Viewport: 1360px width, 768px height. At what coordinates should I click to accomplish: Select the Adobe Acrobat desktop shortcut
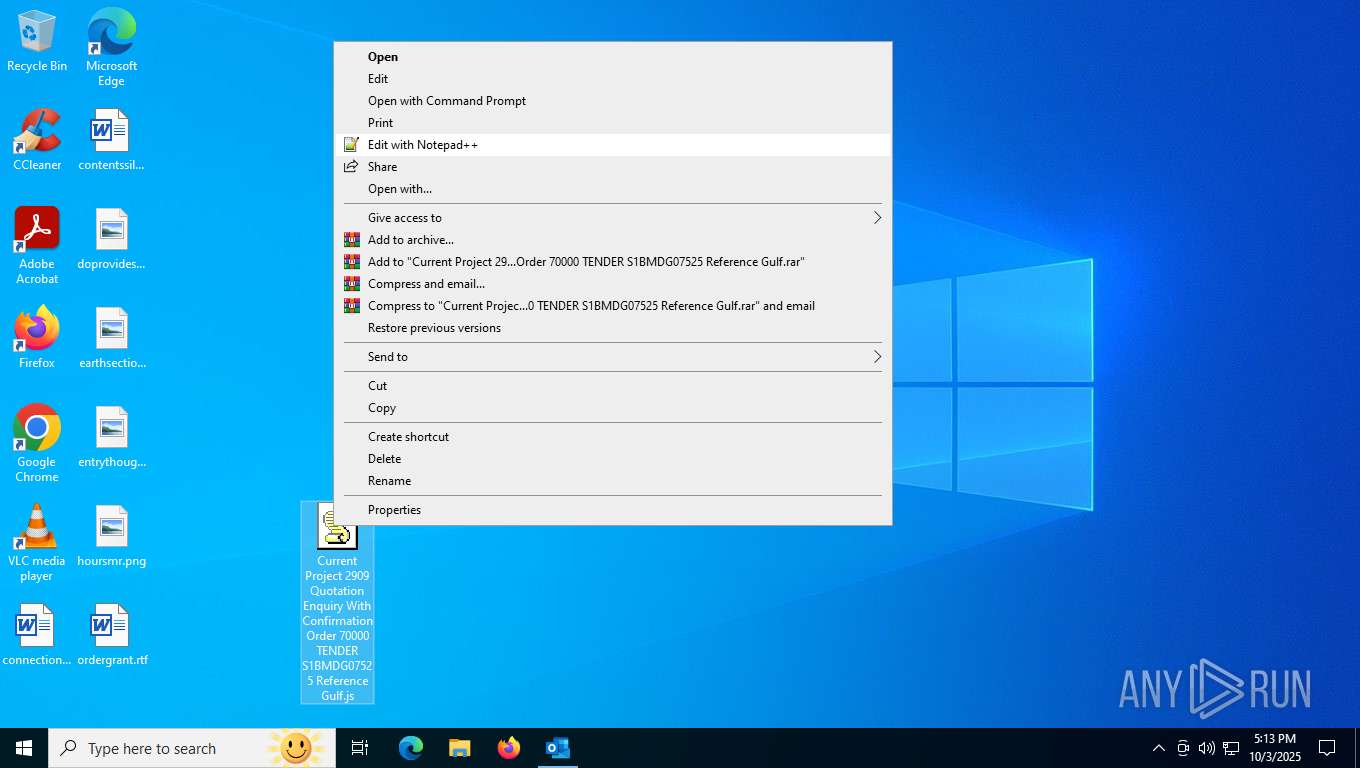pos(37,246)
